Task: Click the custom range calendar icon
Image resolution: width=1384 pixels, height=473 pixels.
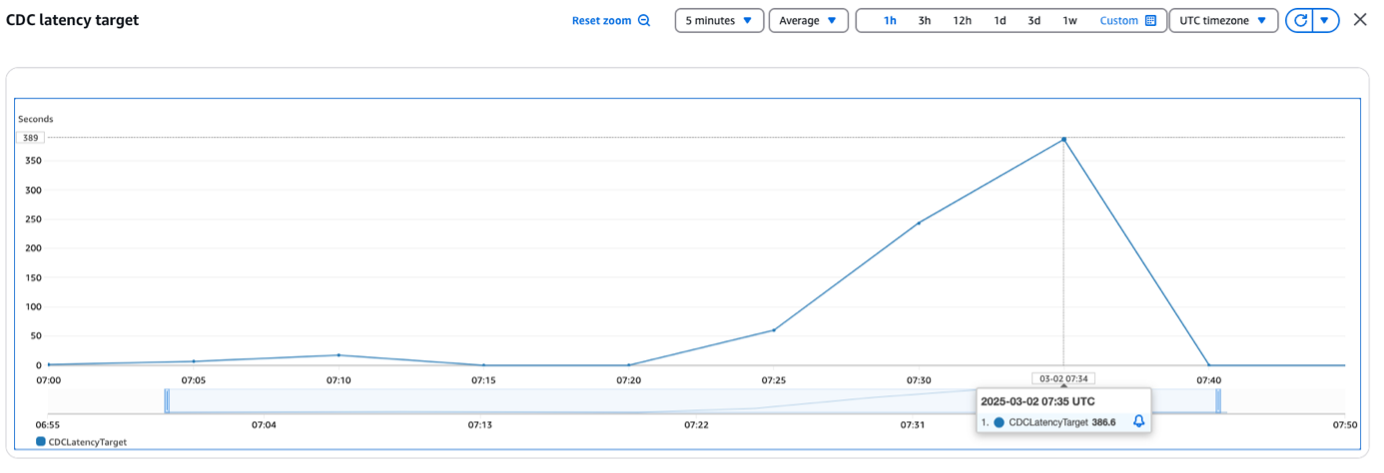Action: tap(1150, 21)
